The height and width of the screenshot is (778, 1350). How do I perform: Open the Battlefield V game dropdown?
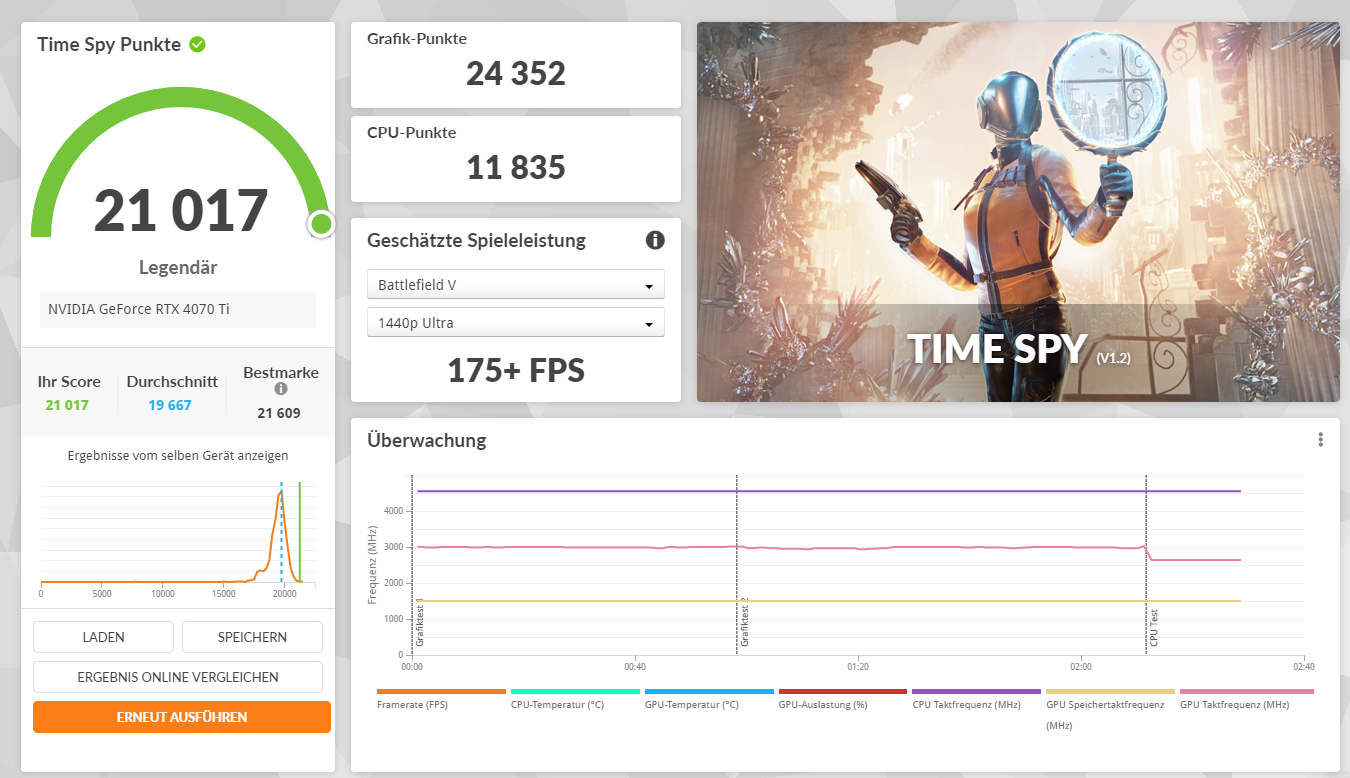[x=516, y=285]
